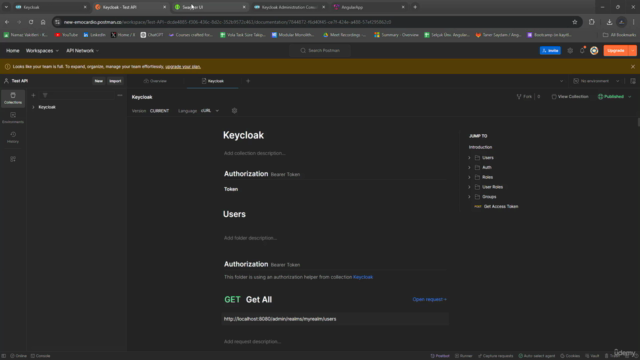Open the Published status dropdown
640x360 pixels.
coord(614,97)
